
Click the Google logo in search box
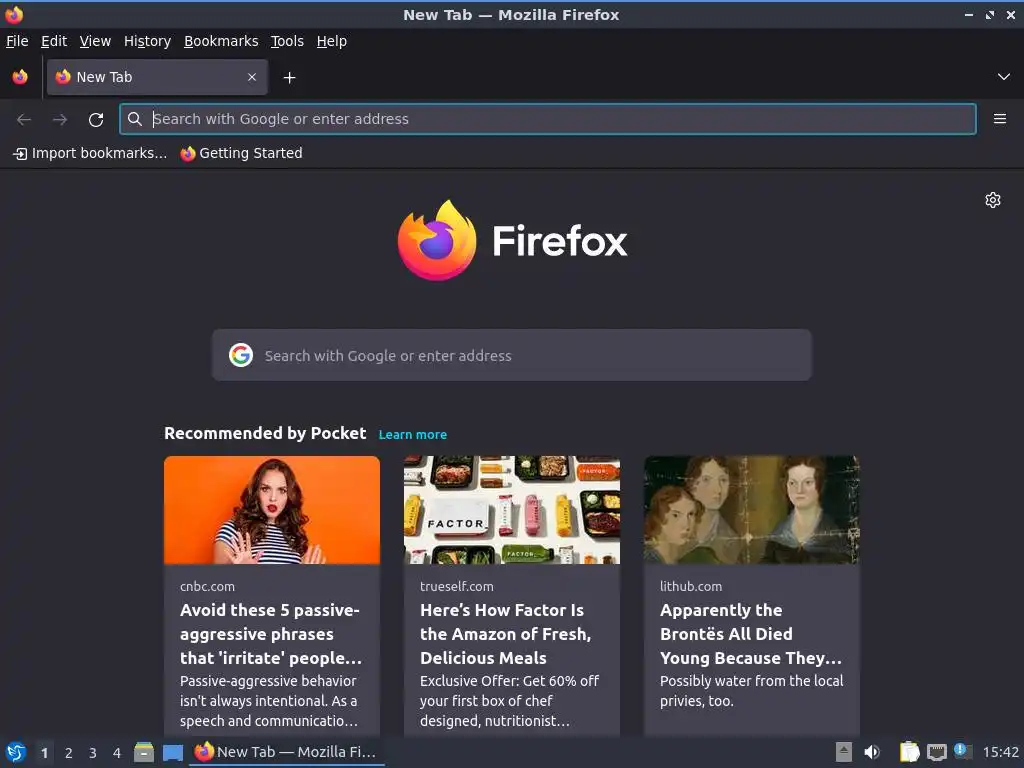click(241, 355)
